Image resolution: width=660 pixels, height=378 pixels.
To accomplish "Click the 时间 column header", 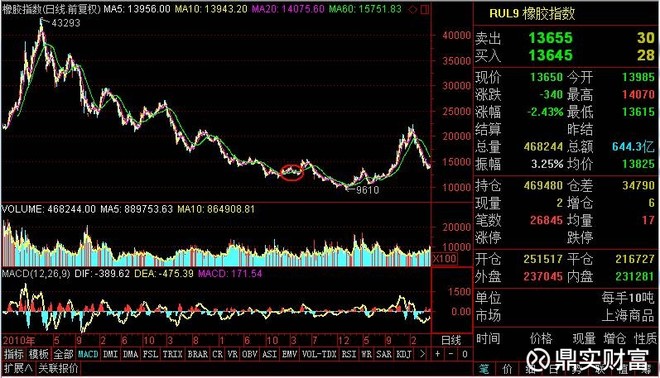I will coord(488,338).
